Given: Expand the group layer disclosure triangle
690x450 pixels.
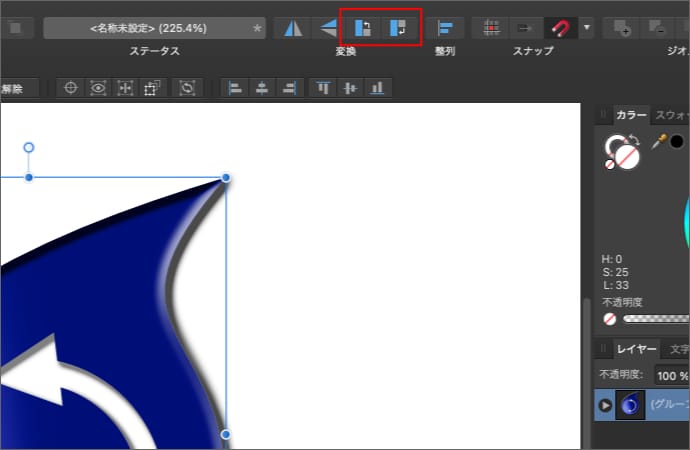Looking at the screenshot, I should point(605,405).
